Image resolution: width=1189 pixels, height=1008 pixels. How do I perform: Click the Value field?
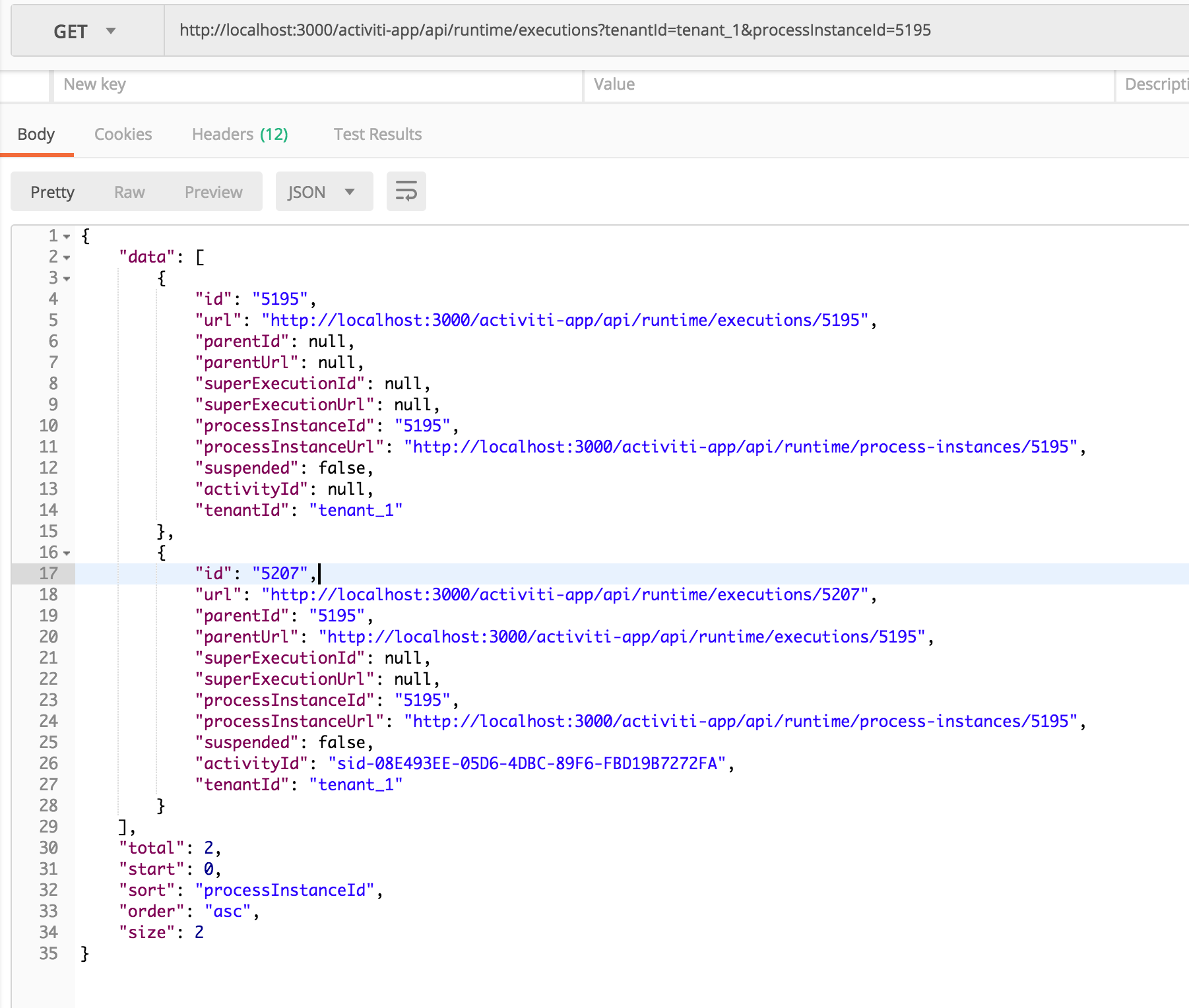point(849,84)
